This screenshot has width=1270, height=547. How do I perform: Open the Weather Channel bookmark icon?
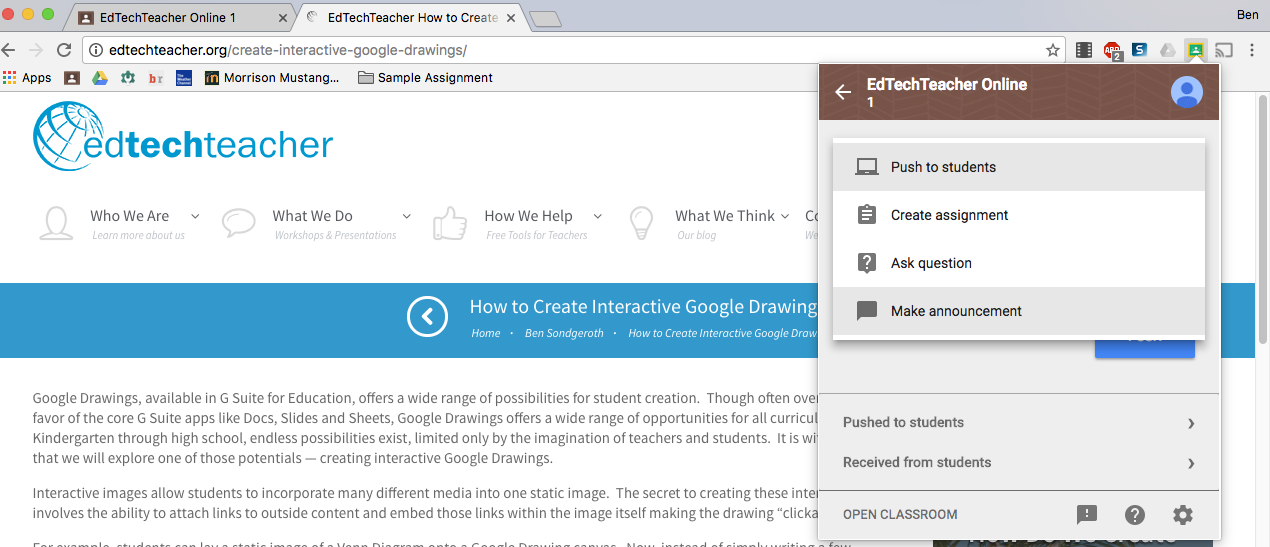tap(184, 78)
